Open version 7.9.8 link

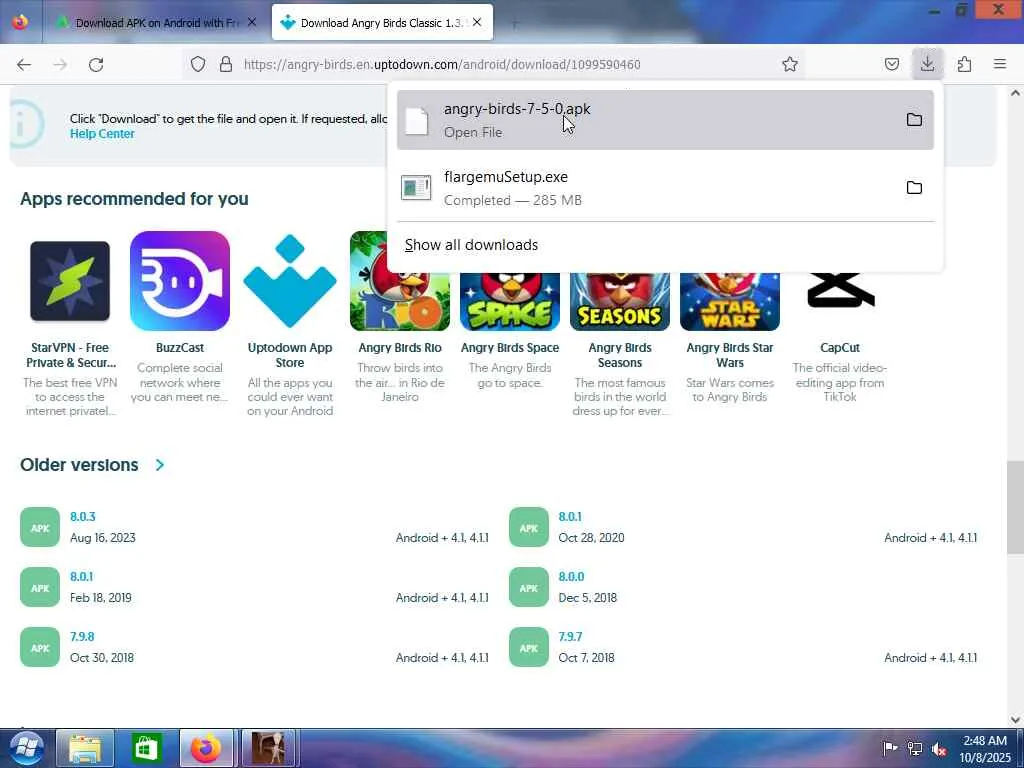(x=82, y=637)
